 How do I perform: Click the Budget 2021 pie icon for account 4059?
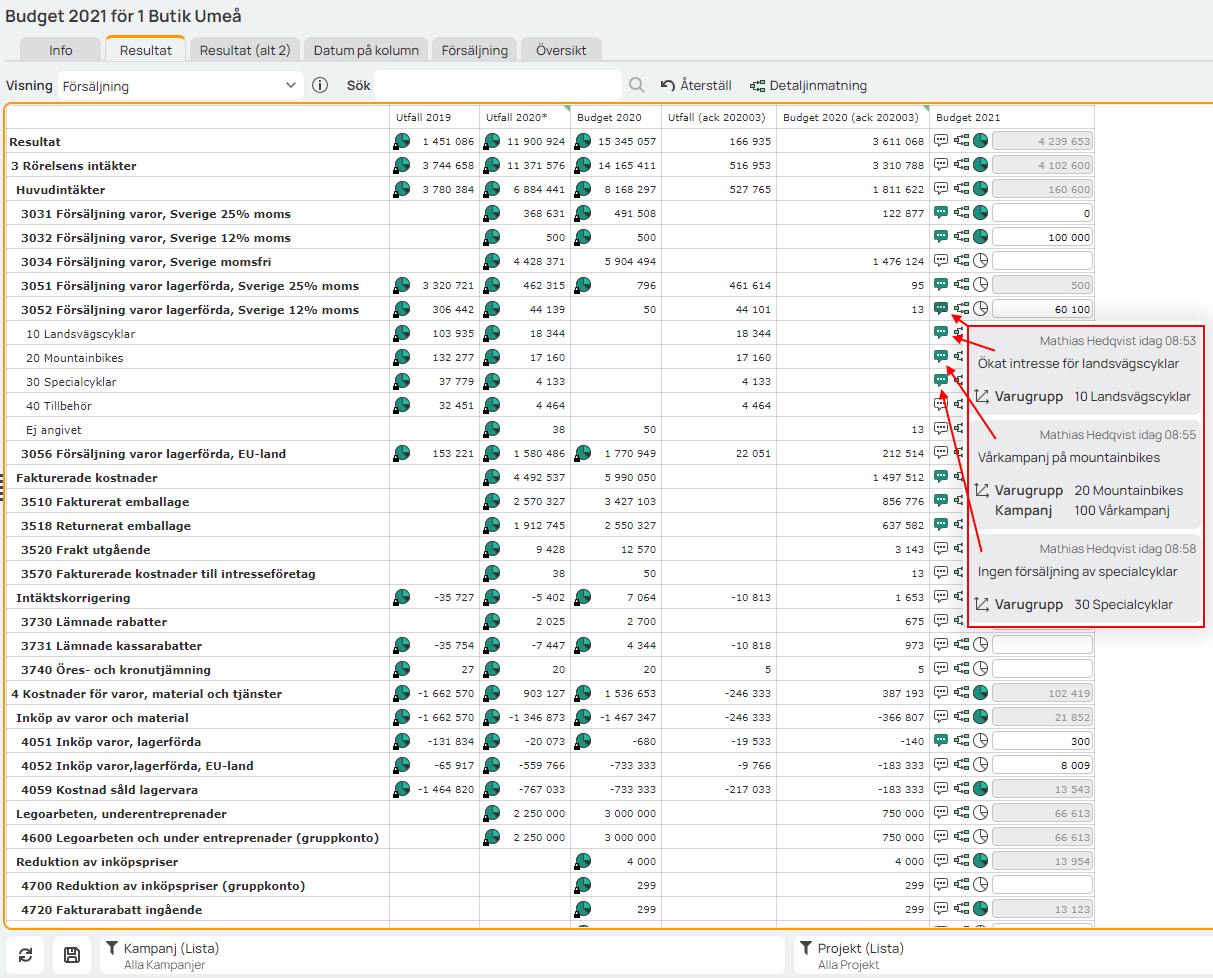pos(981,789)
